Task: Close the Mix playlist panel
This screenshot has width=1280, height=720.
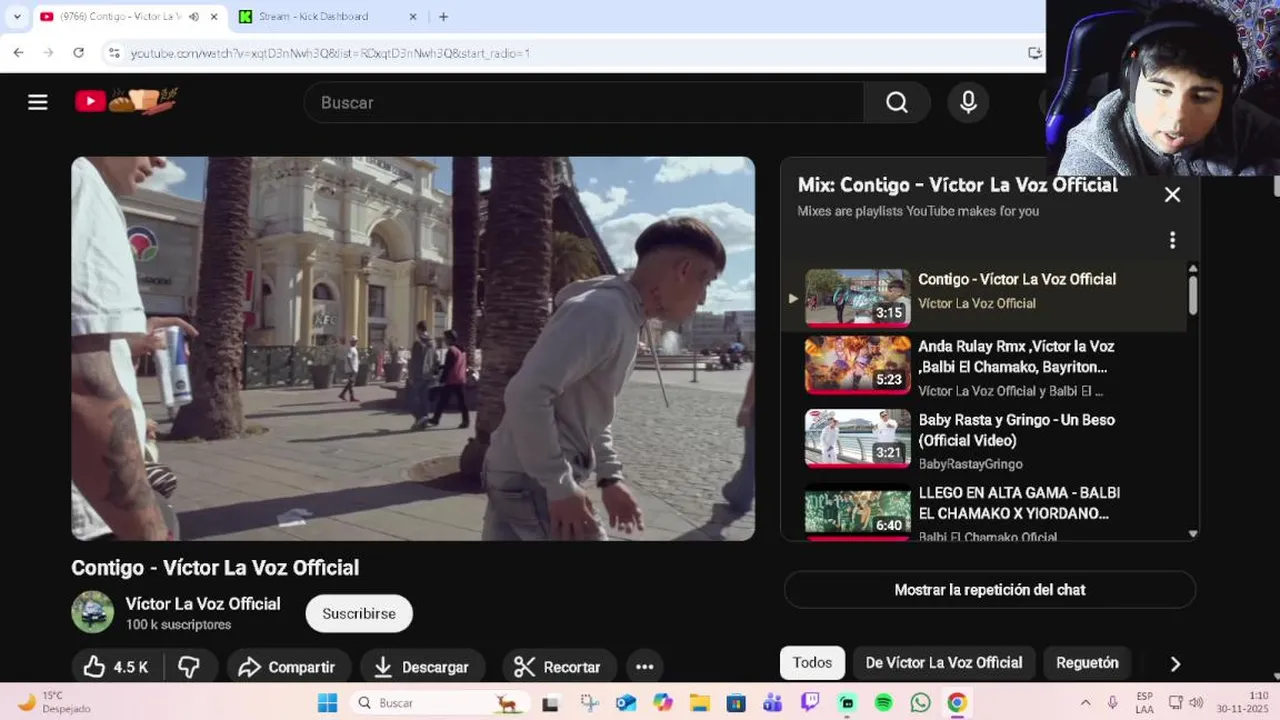Action: 1172,195
